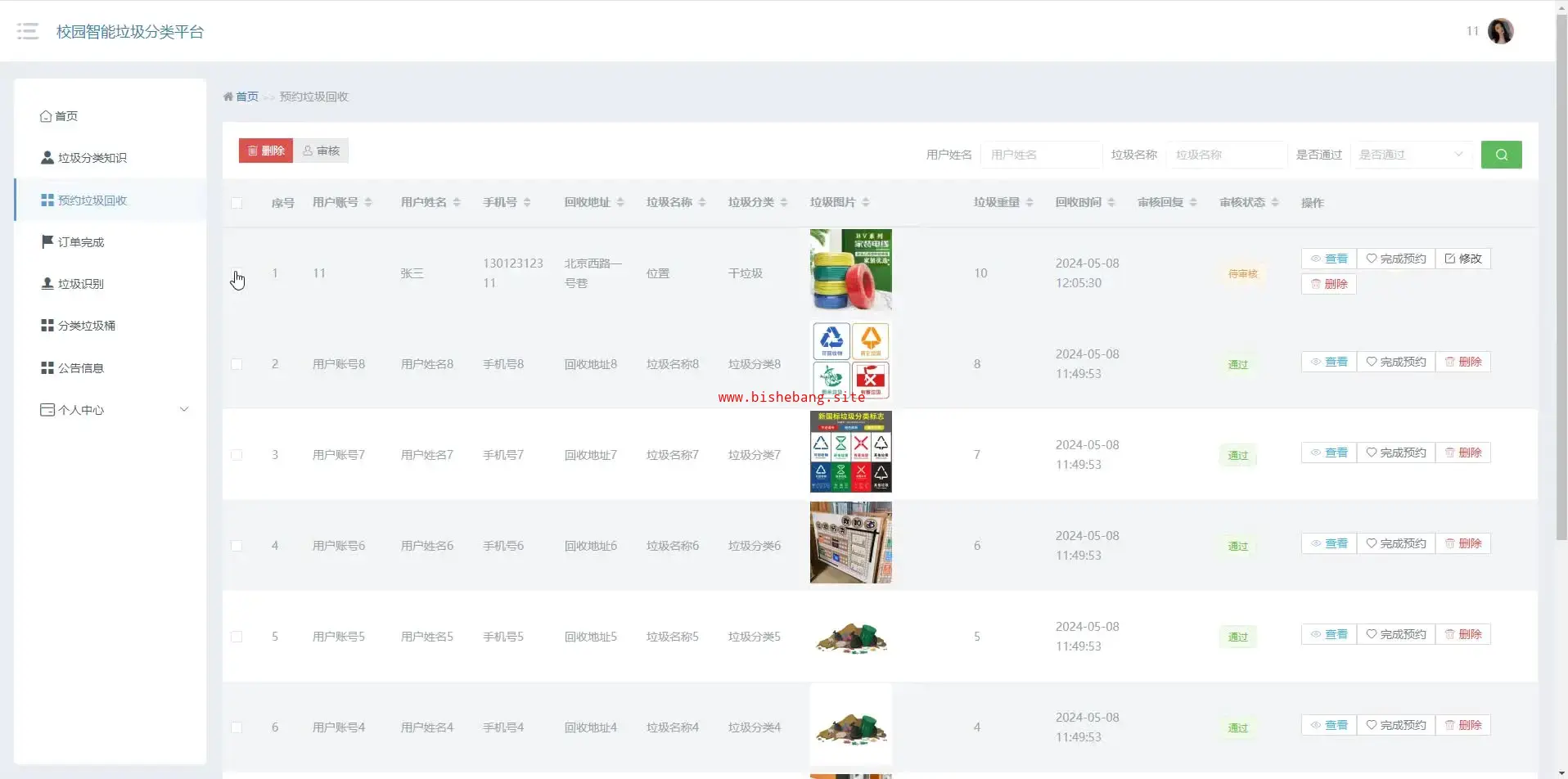Click 删除 in the 用户账号5 row
1568x779 pixels.
tap(1463, 634)
